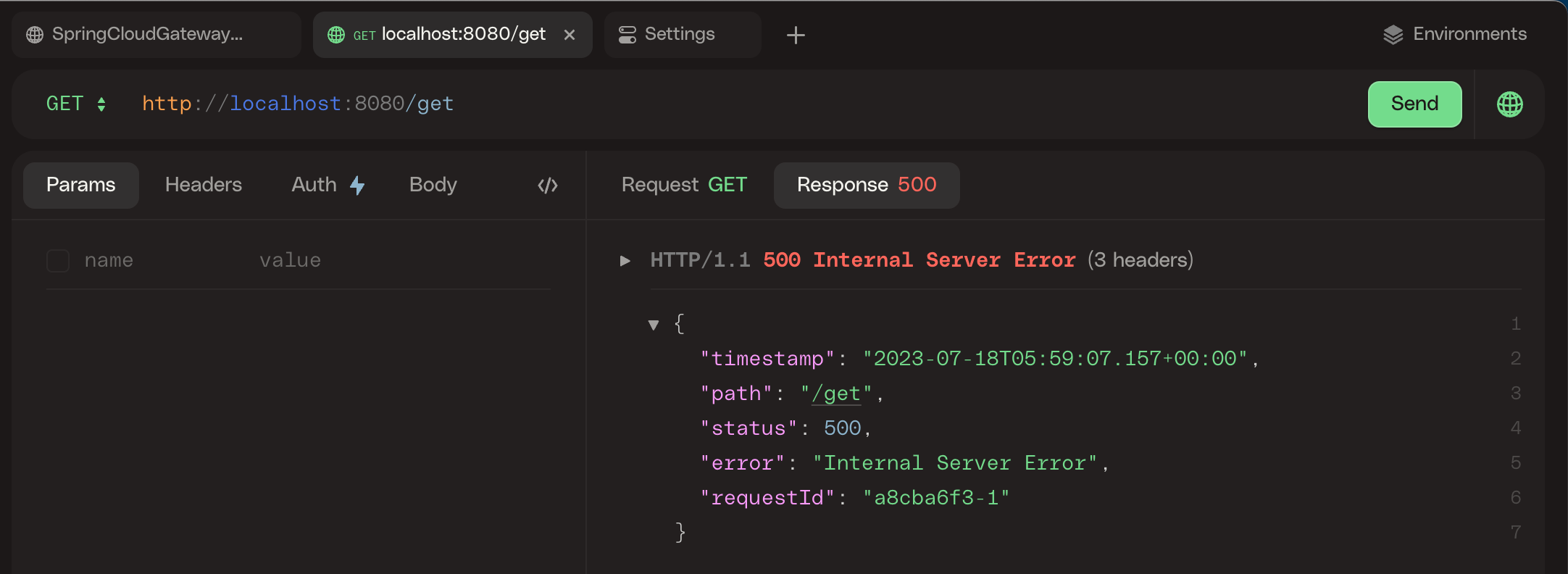This screenshot has width=1568, height=574.
Task: Click the Settings tab icon
Action: (x=627, y=35)
